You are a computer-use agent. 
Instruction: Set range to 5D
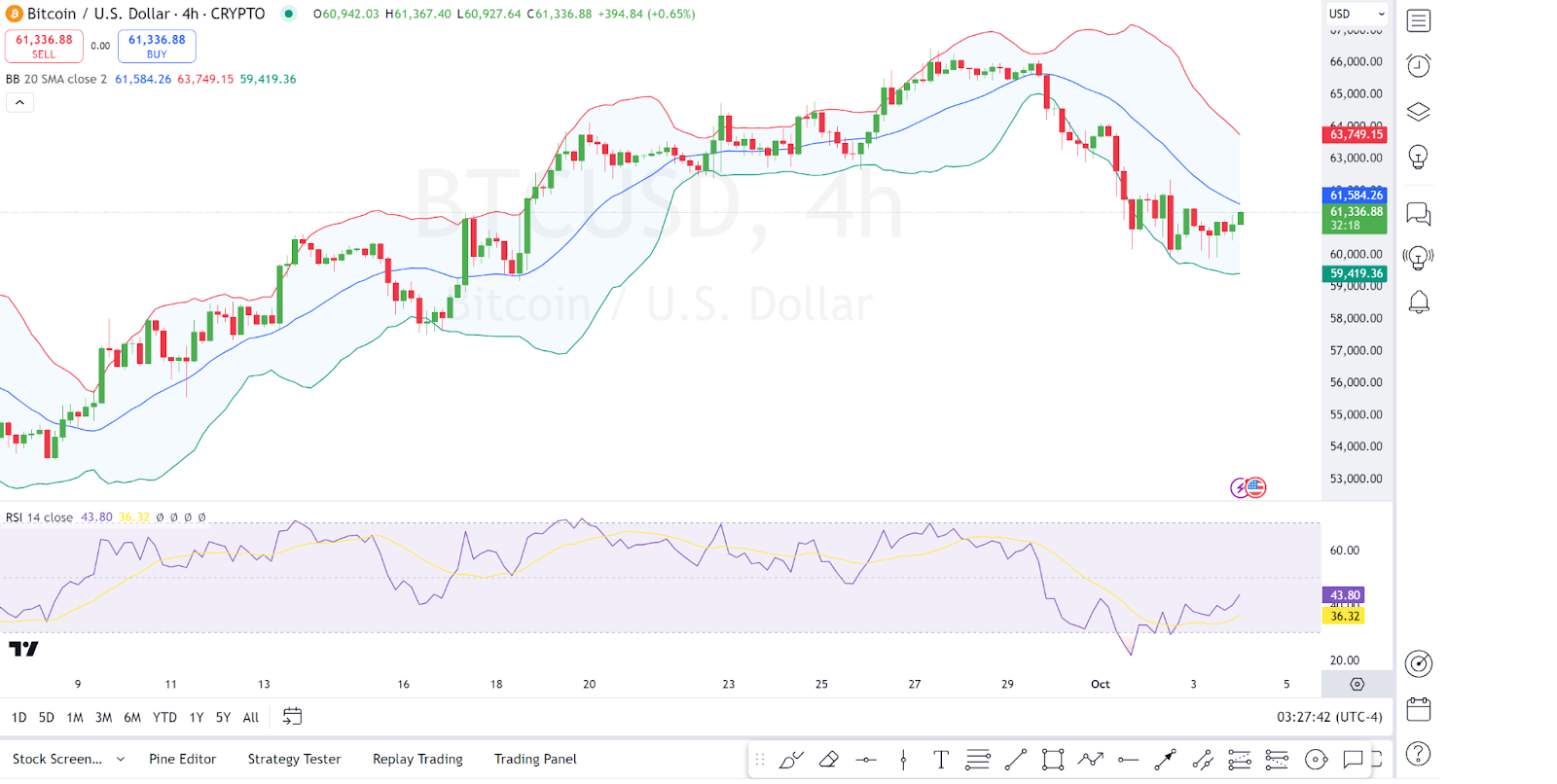[x=47, y=718]
